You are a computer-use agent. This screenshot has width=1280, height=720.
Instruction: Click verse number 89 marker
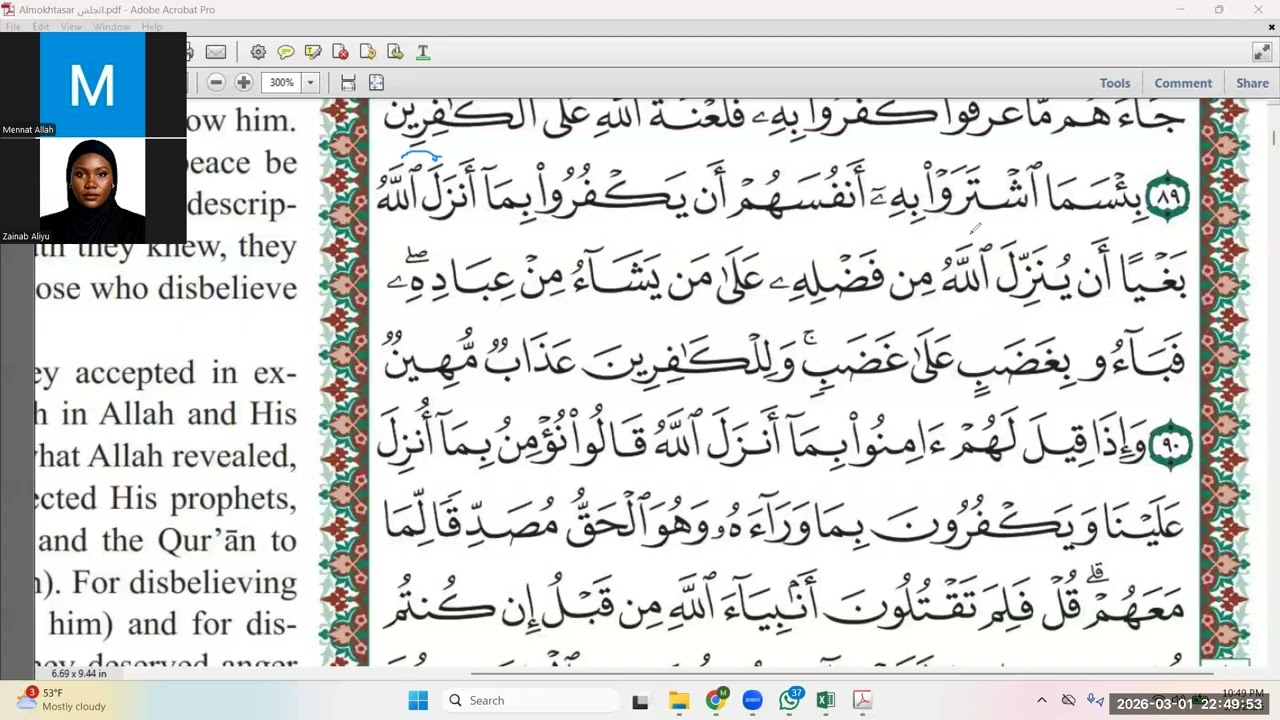click(1167, 198)
